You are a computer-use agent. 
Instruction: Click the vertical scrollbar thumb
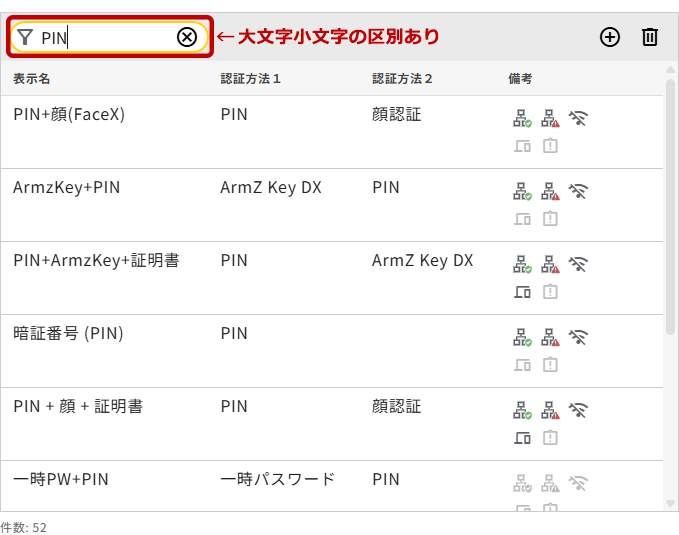click(671, 200)
